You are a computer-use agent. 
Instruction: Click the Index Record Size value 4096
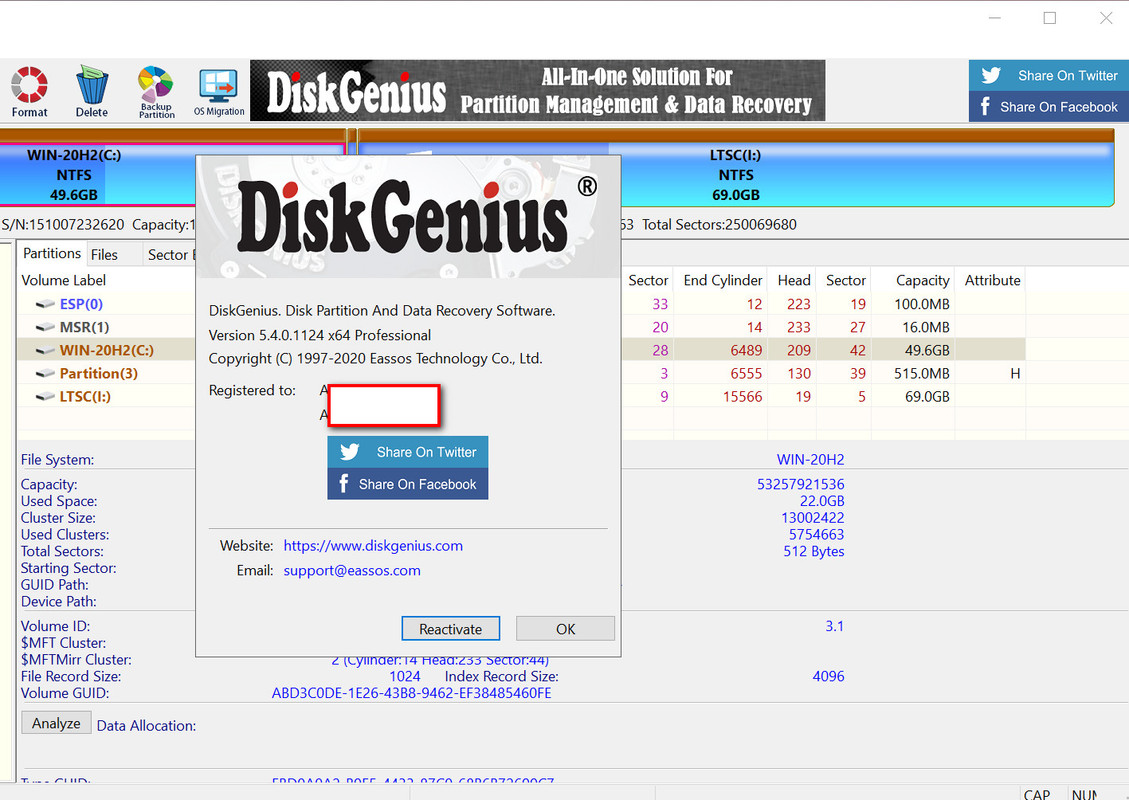828,676
